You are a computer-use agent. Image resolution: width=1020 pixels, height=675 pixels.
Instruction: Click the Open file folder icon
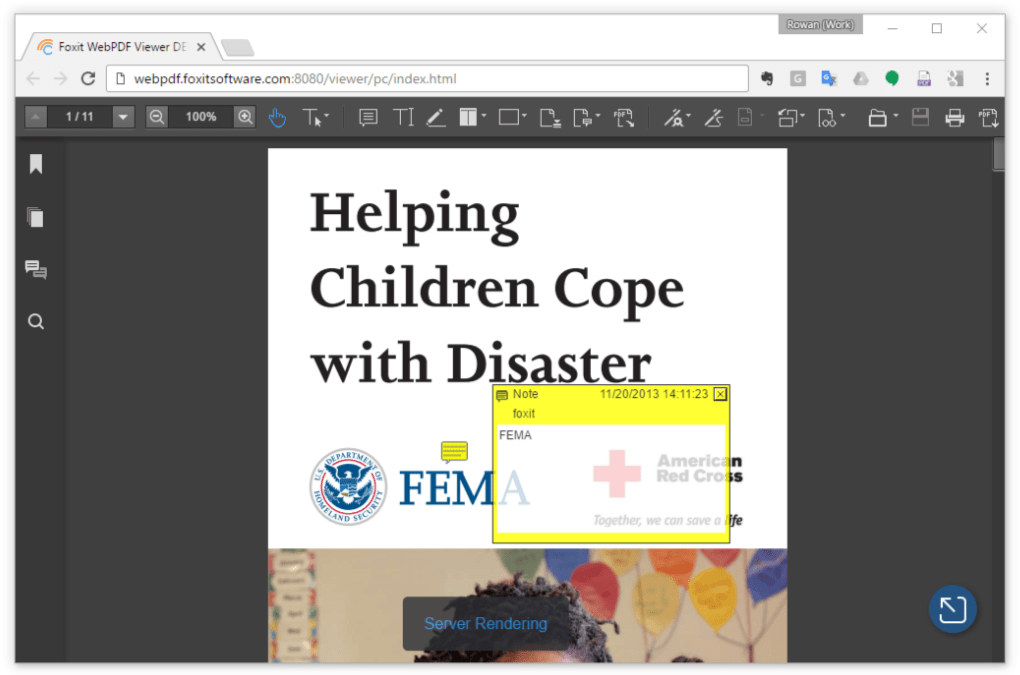(x=877, y=118)
